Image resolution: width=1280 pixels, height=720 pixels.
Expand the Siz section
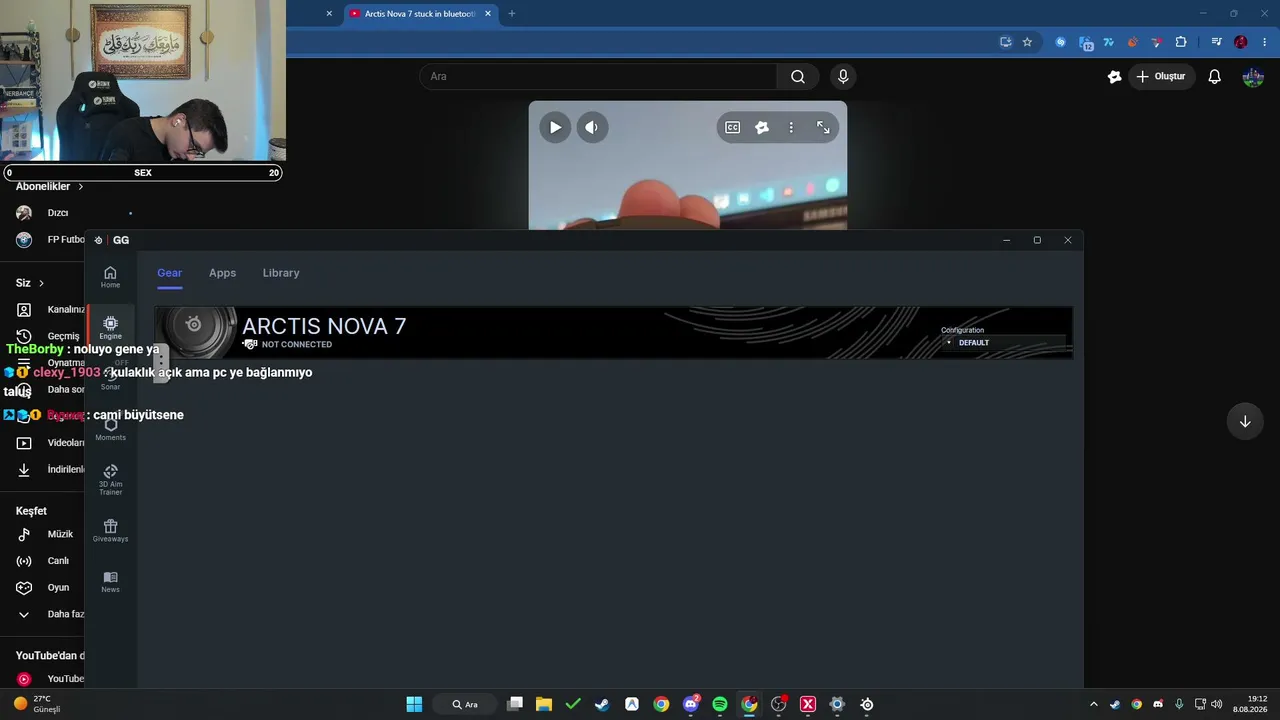click(x=30, y=283)
